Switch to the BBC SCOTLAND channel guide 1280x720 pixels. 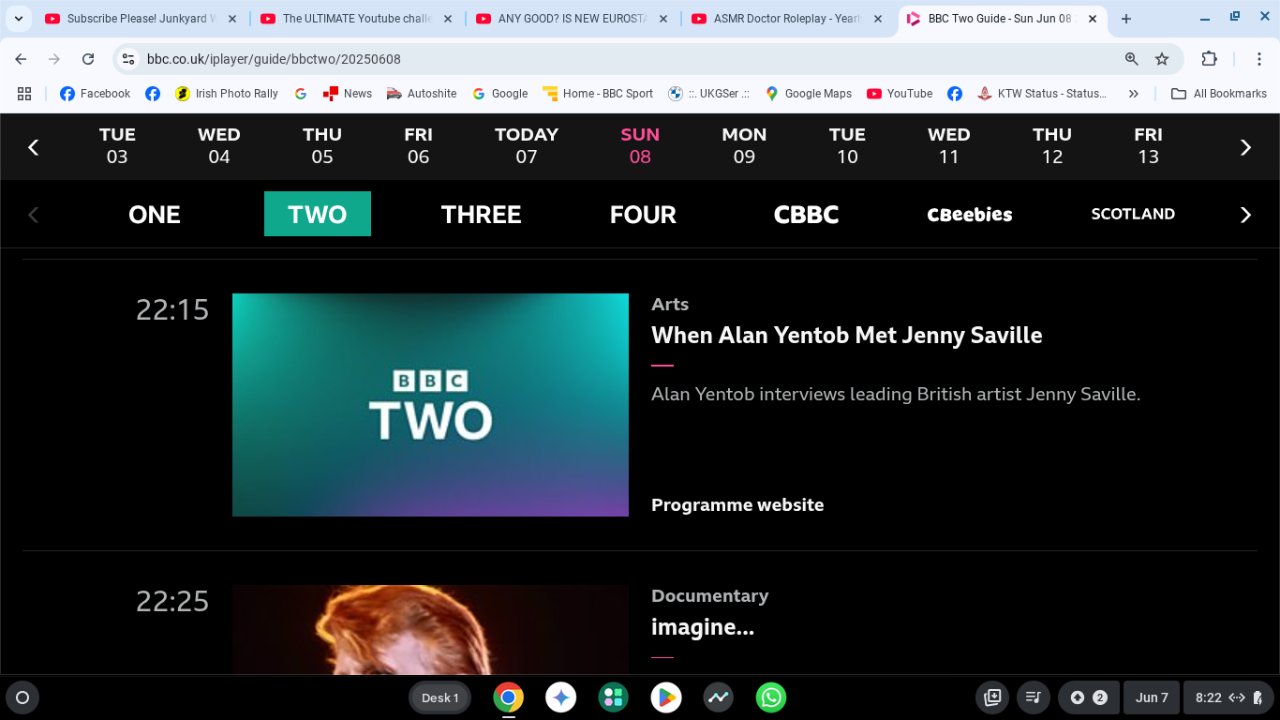[x=1133, y=214]
